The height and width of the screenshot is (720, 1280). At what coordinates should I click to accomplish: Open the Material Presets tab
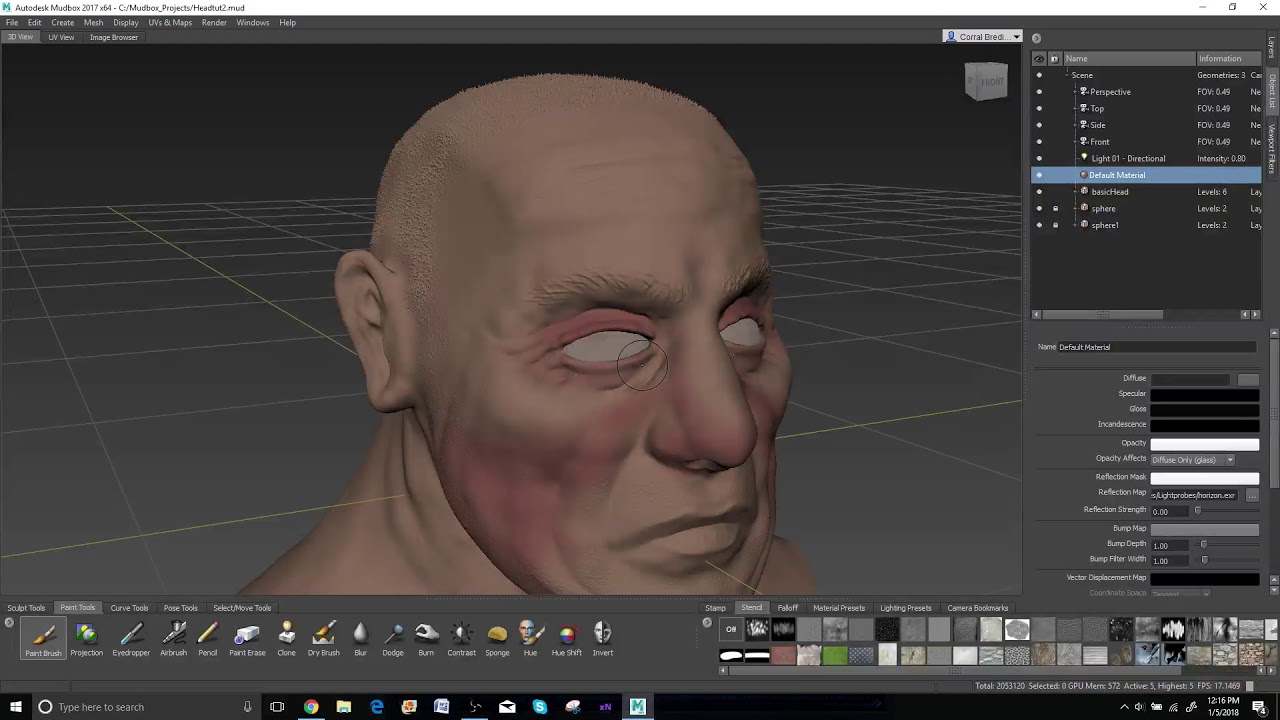click(839, 608)
